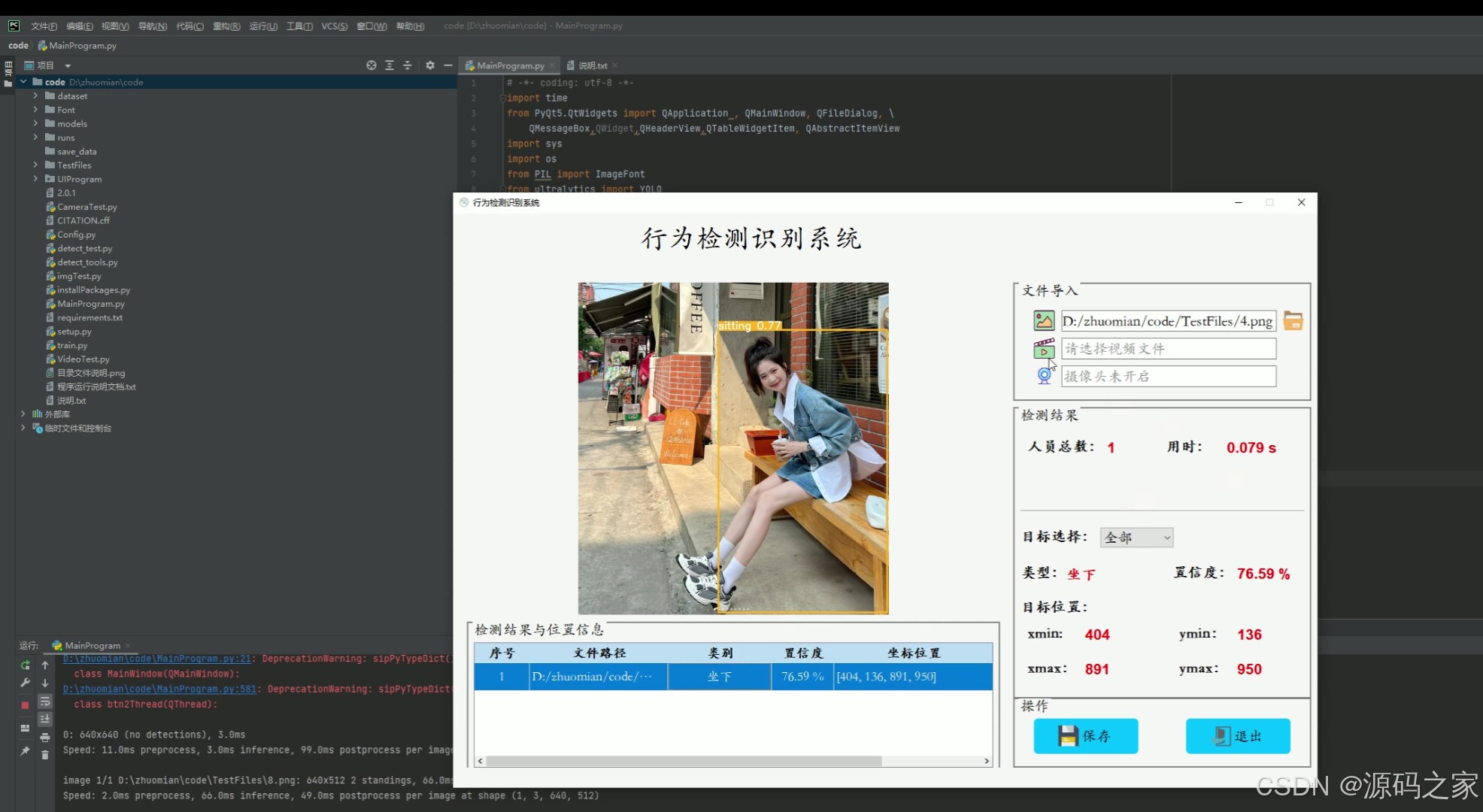The width and height of the screenshot is (1483, 812).
Task: Click the image file import icon
Action: (1044, 321)
